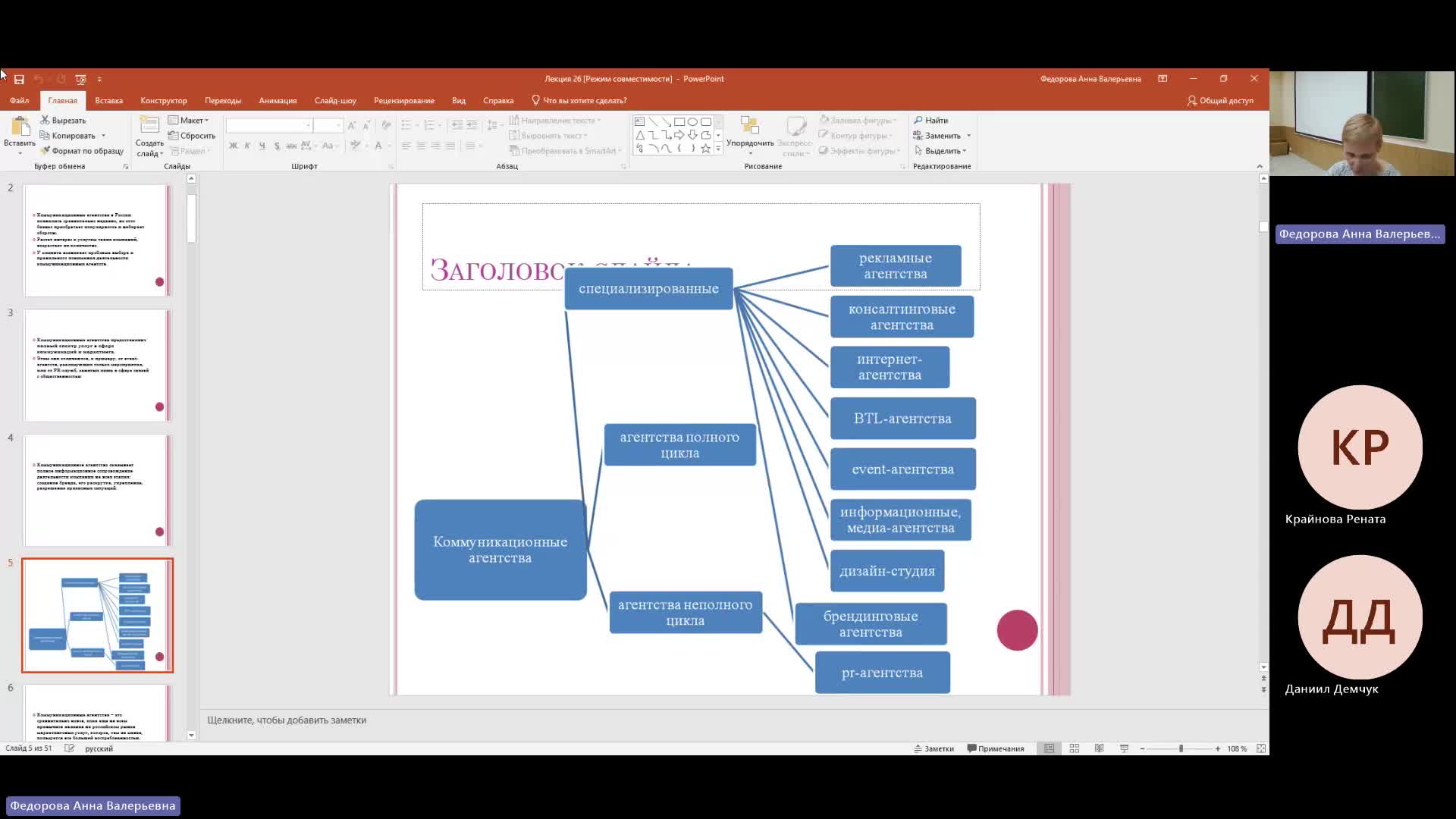The height and width of the screenshot is (819, 1456).
Task: Select the oval shape in the shapes gallery
Action: click(692, 121)
